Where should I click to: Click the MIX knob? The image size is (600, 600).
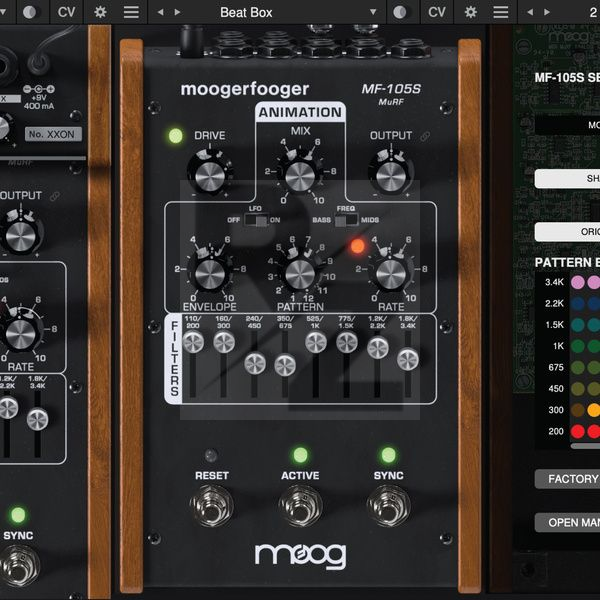point(300,176)
